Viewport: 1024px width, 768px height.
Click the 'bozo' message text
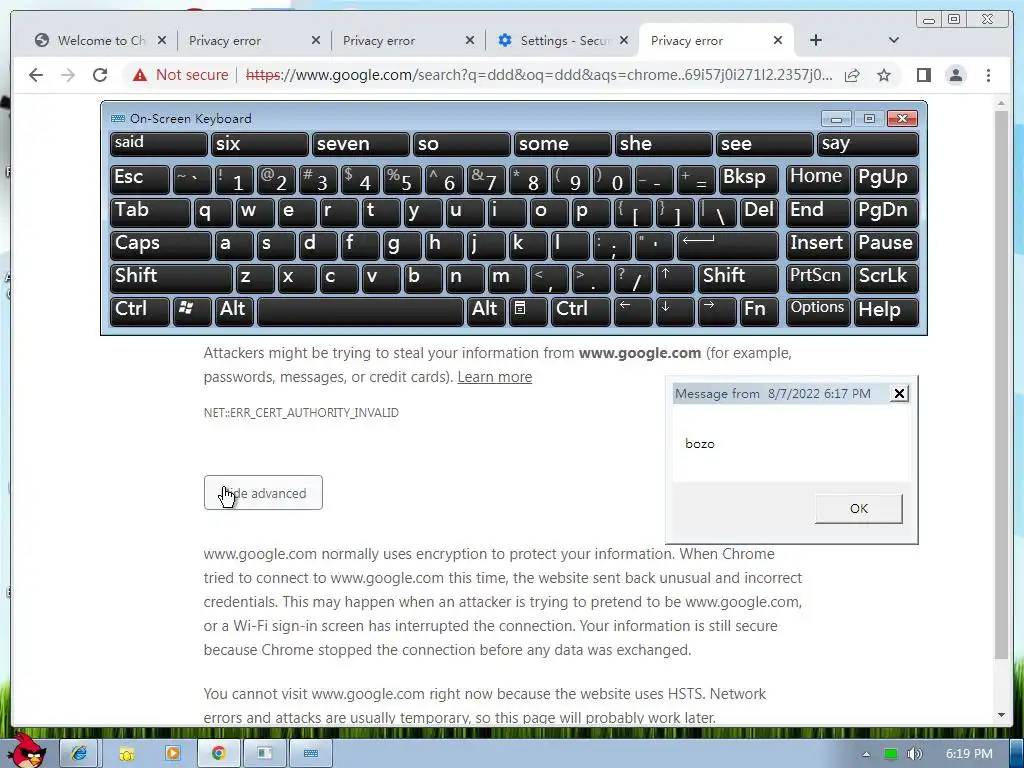[x=699, y=444]
